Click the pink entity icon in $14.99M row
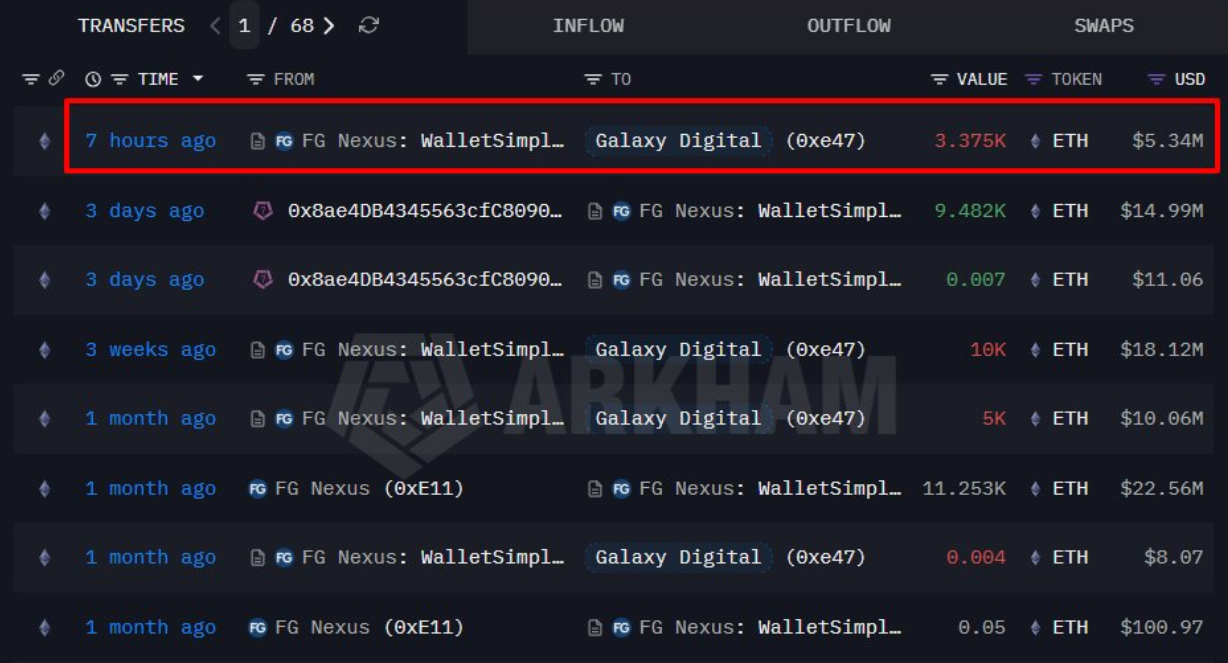Viewport: 1228px width, 663px height. pos(262,211)
